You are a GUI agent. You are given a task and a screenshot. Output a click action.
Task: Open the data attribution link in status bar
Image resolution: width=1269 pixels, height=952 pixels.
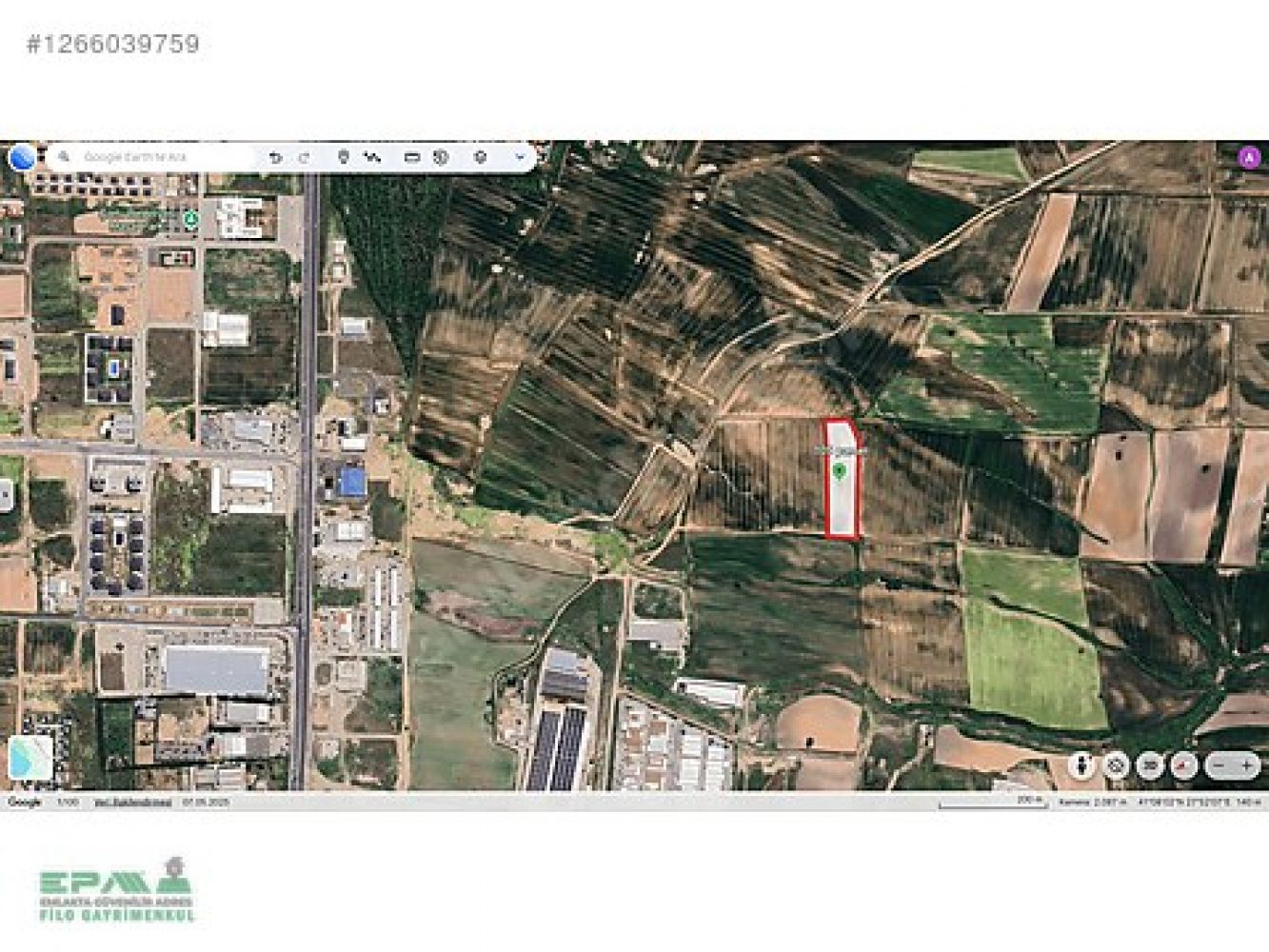pos(133,803)
